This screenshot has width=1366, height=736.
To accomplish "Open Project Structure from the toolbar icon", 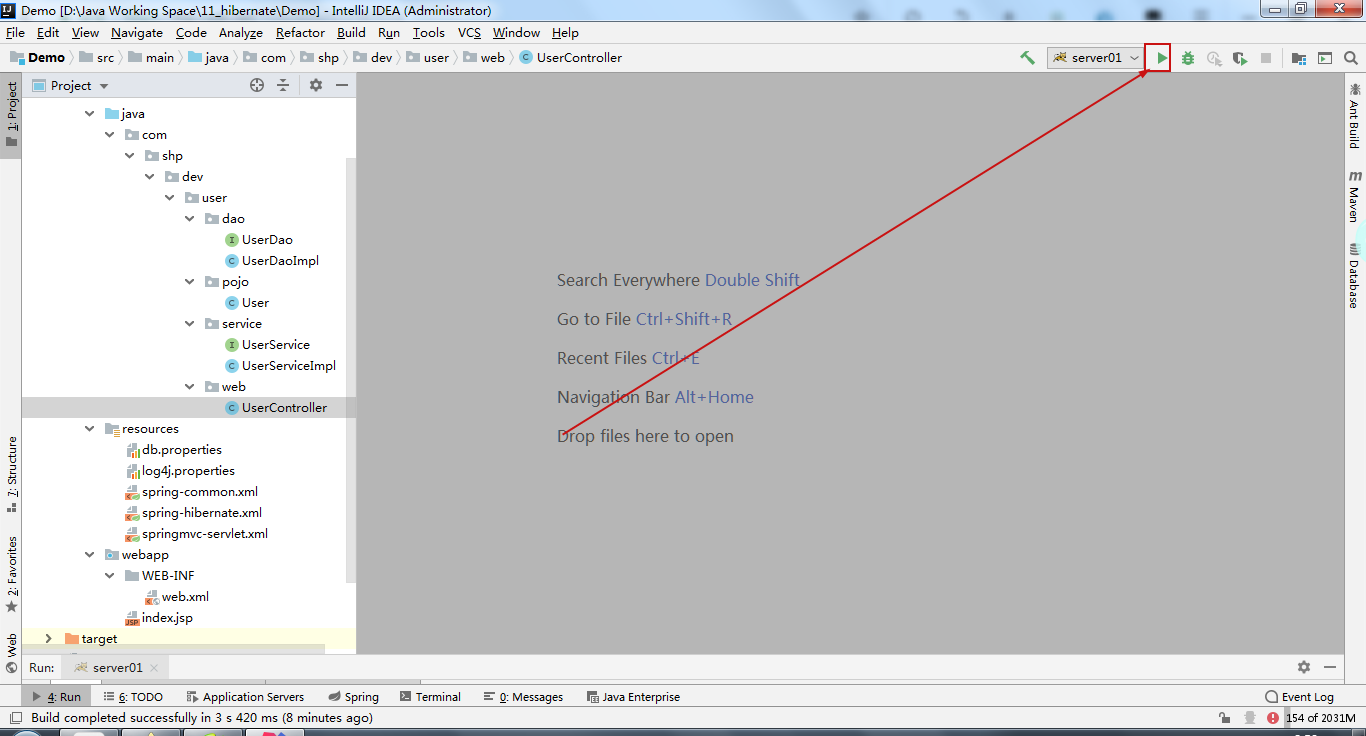I will (1299, 58).
